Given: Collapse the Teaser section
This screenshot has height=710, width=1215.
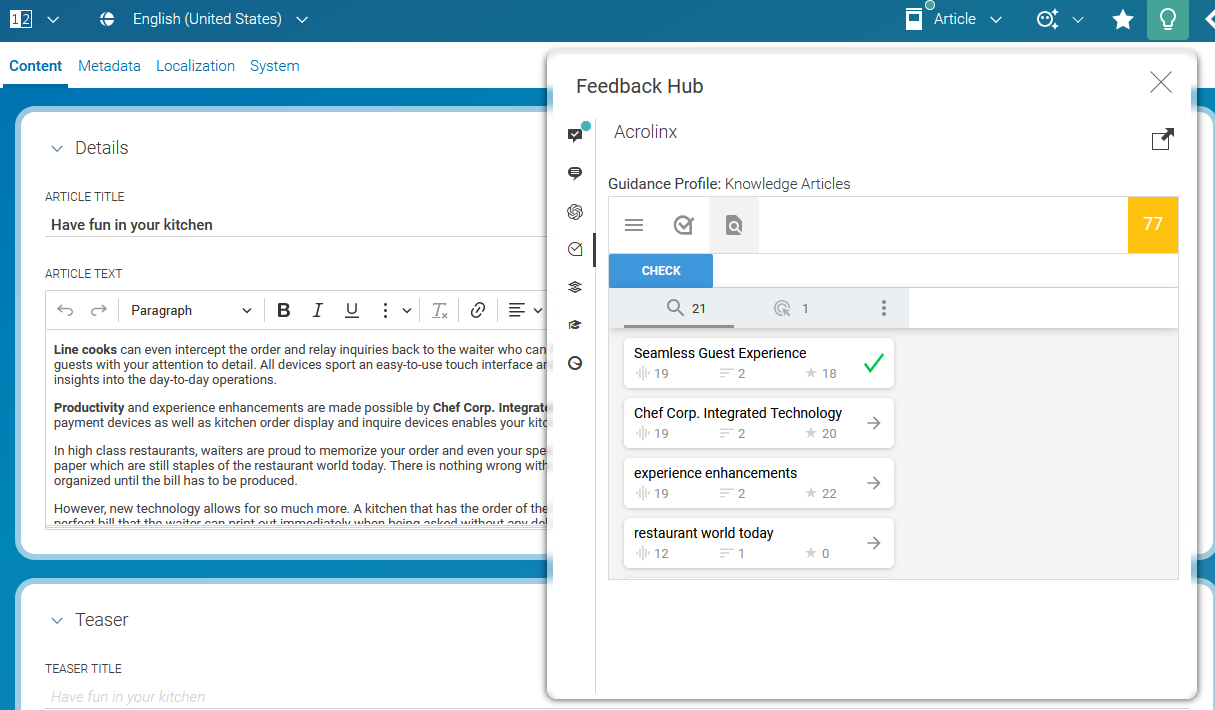Looking at the screenshot, I should 57,620.
